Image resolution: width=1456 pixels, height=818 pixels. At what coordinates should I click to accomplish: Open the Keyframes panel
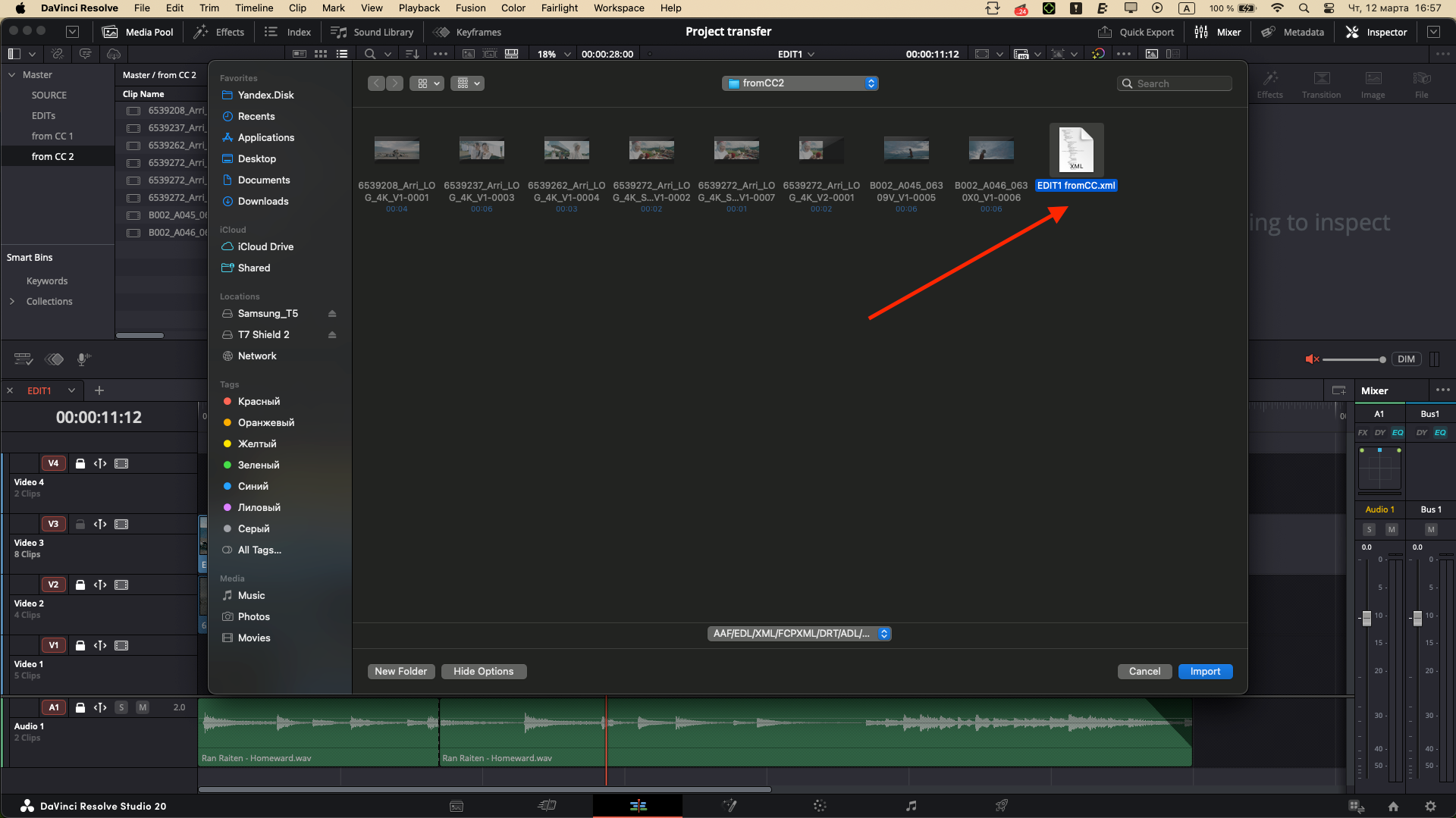click(x=467, y=32)
